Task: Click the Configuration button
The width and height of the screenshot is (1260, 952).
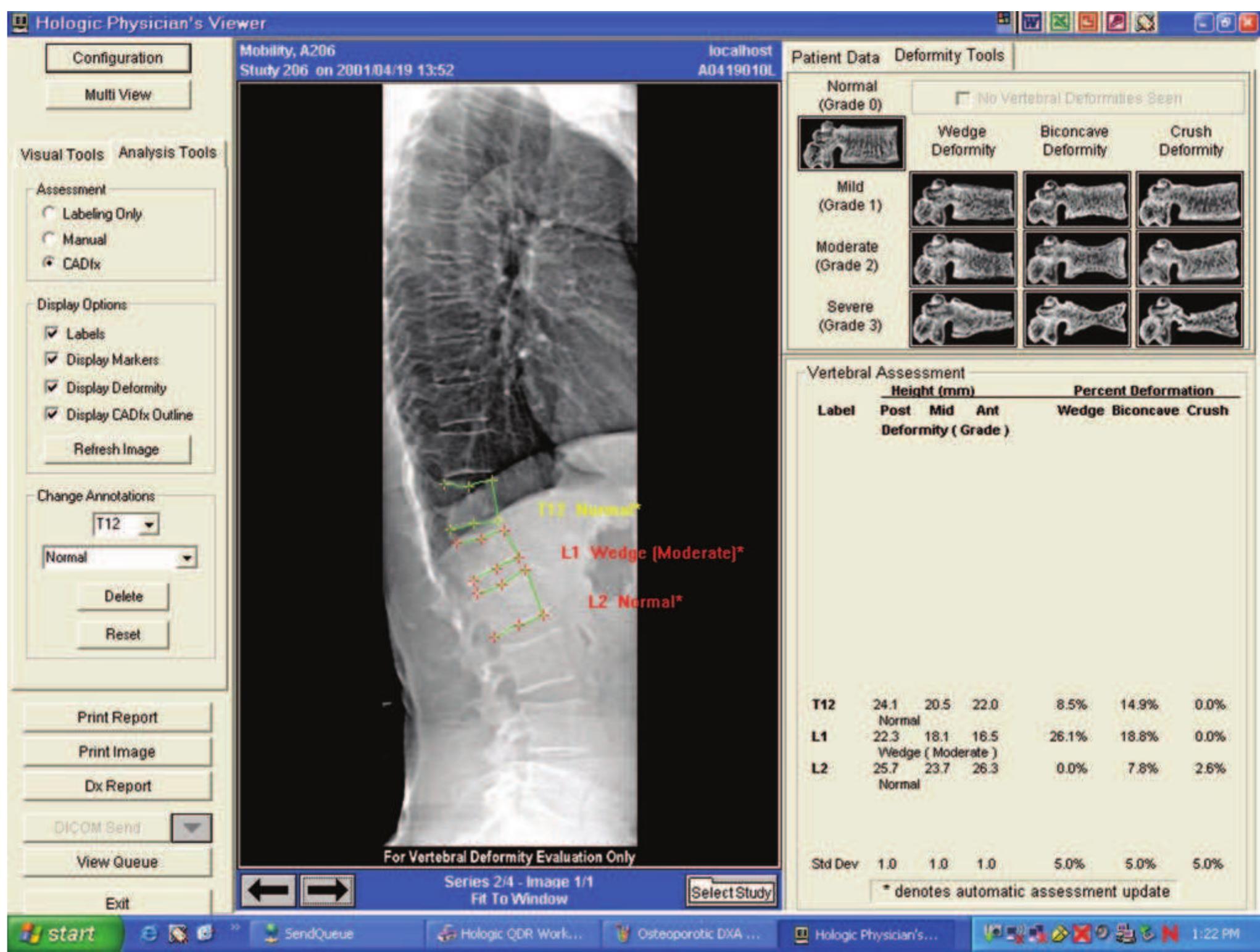Action: tap(118, 58)
